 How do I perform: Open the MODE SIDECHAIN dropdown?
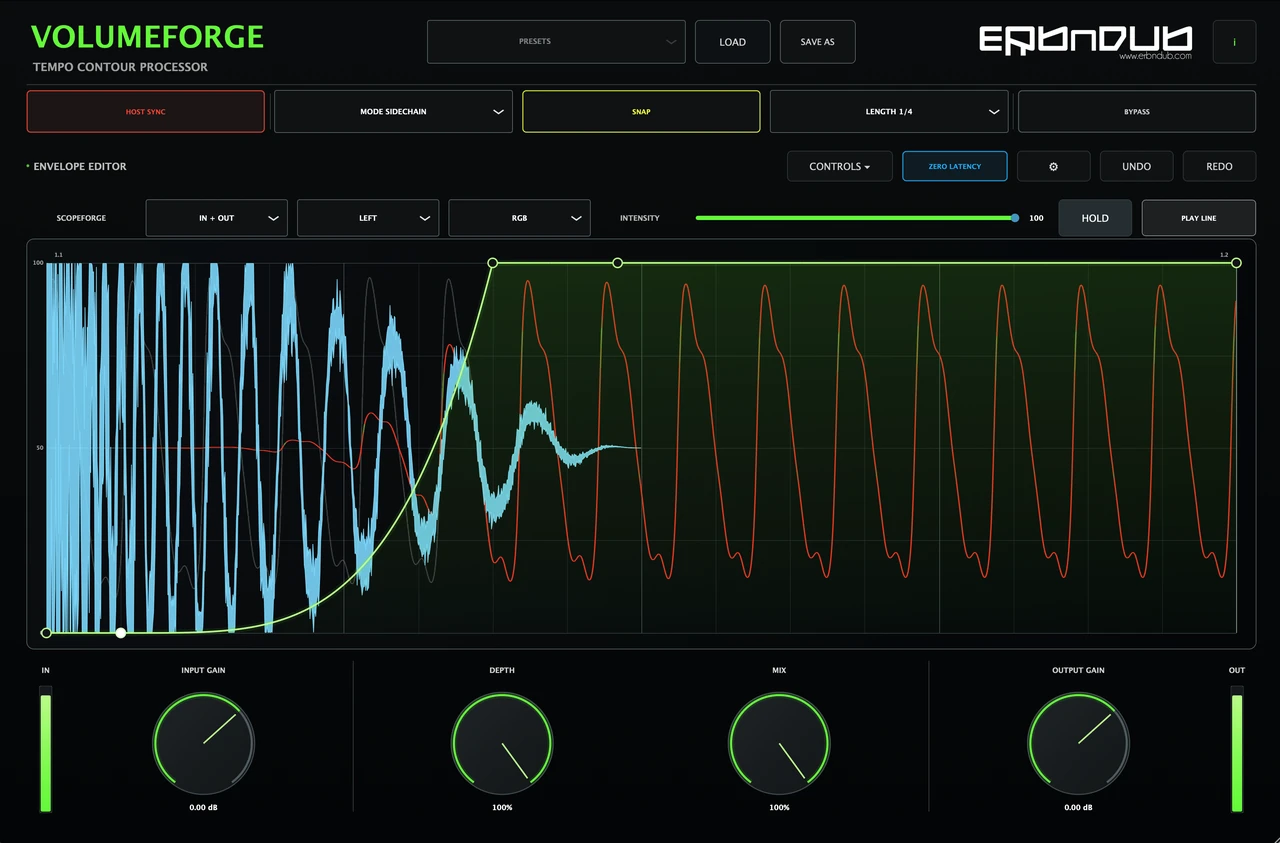(x=393, y=112)
